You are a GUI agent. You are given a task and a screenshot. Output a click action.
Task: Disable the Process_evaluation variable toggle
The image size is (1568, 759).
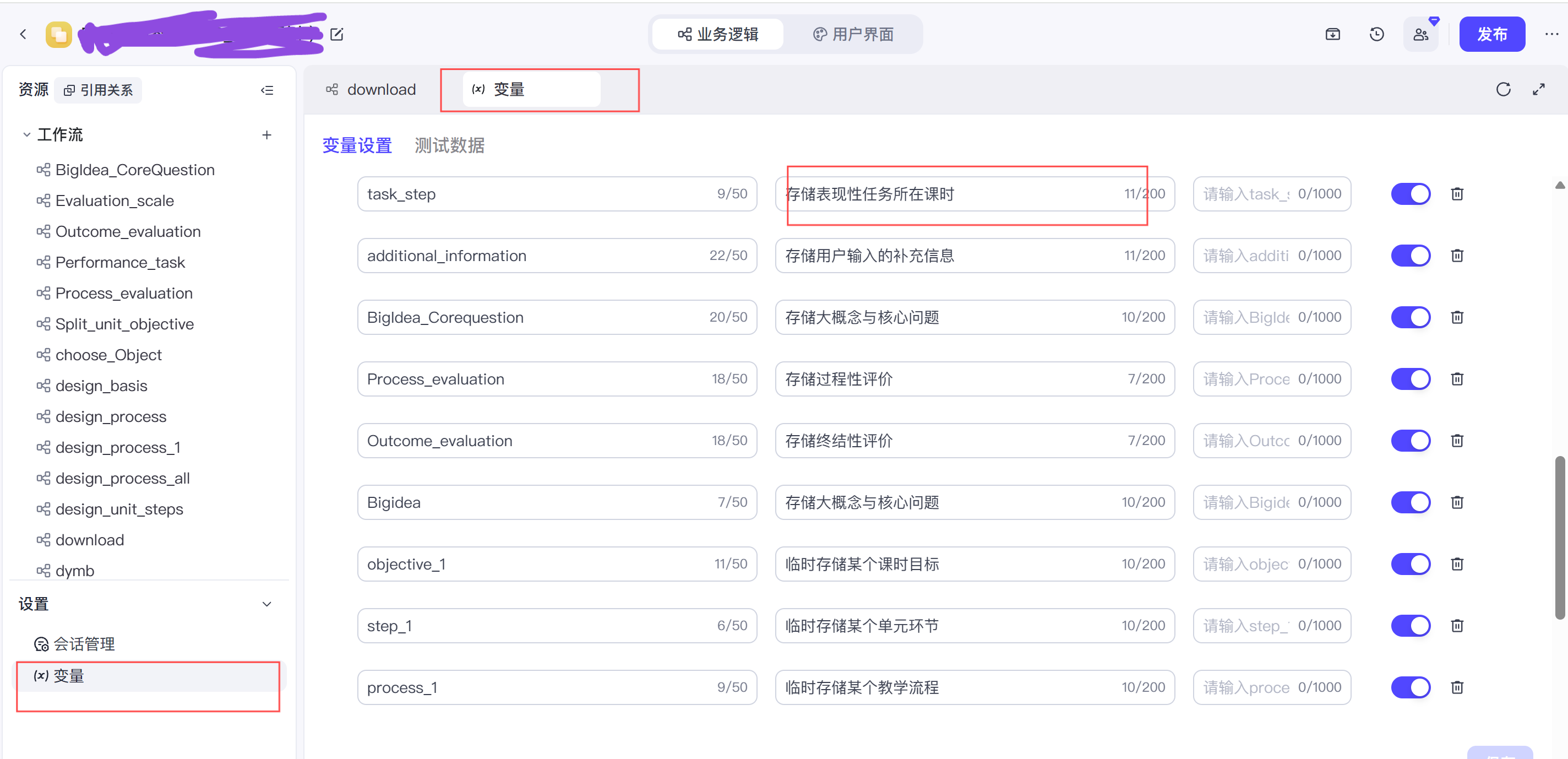click(x=1411, y=379)
